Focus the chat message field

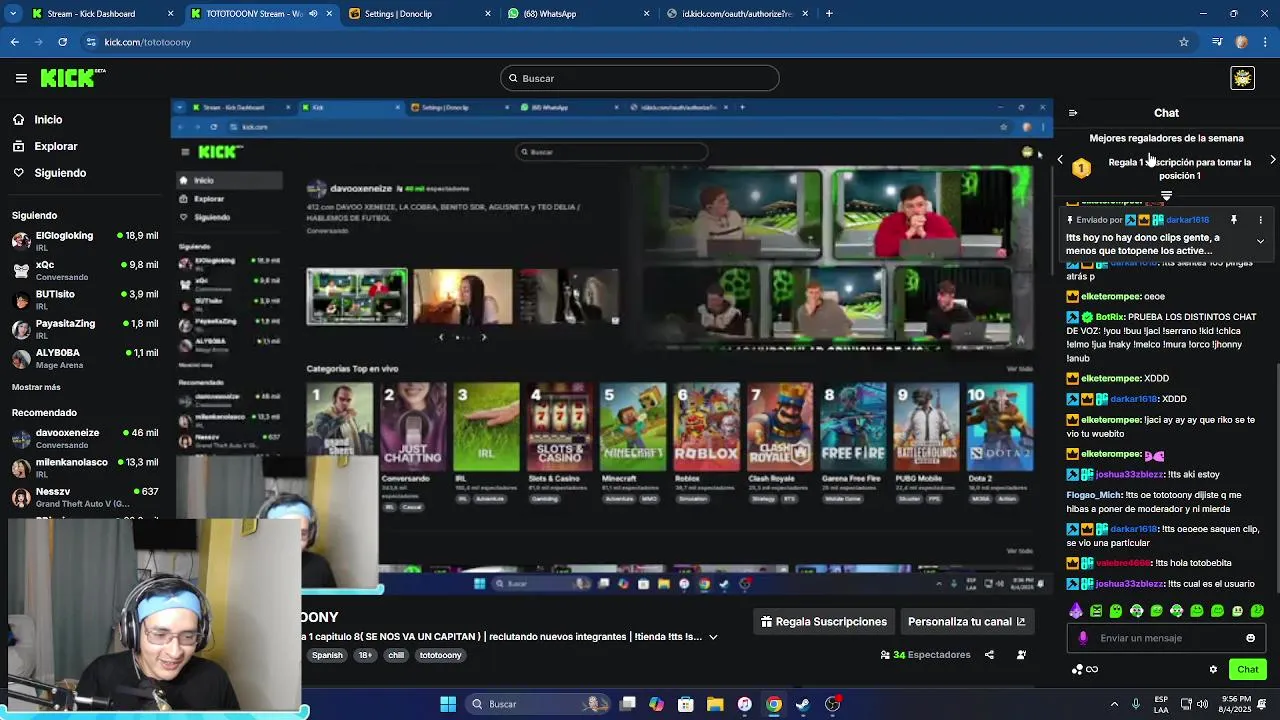point(1166,638)
